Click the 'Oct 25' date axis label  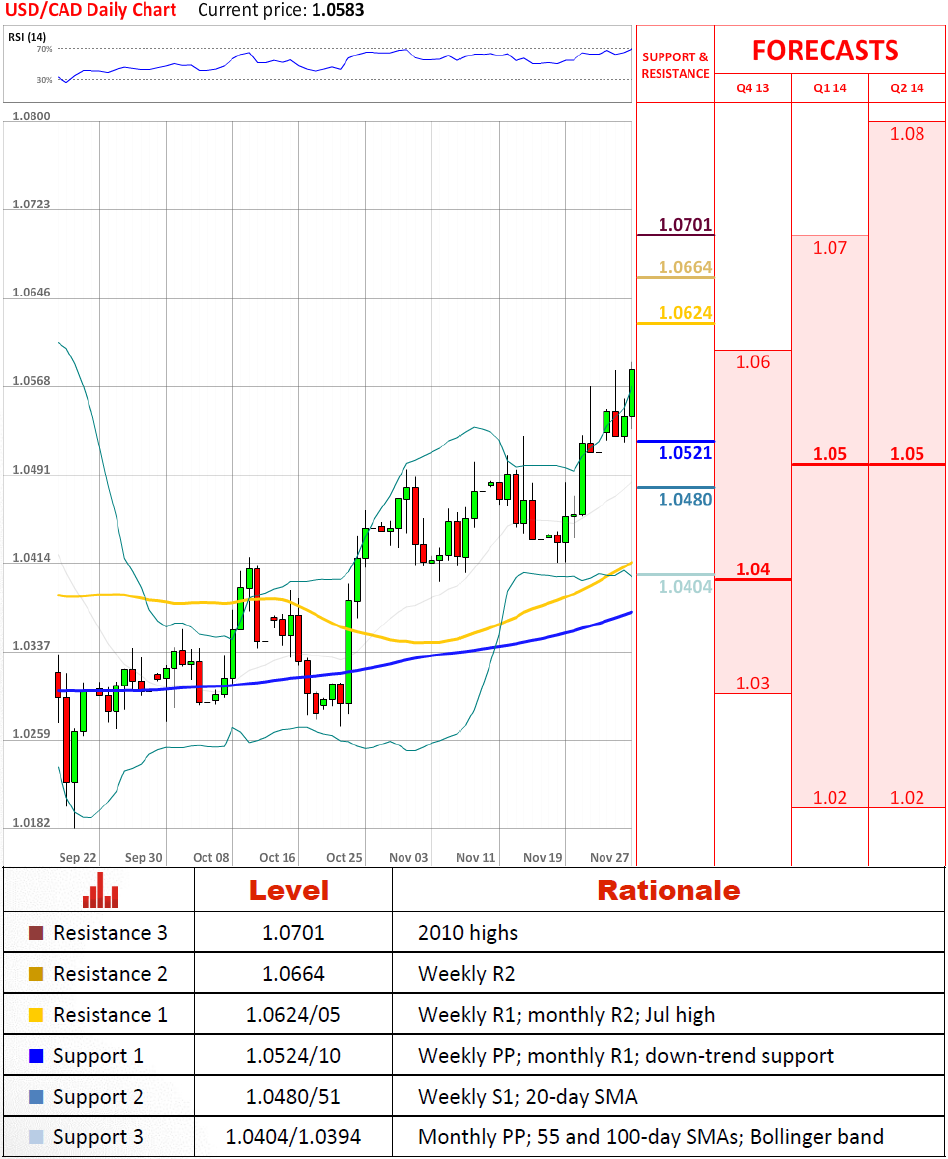[344, 857]
